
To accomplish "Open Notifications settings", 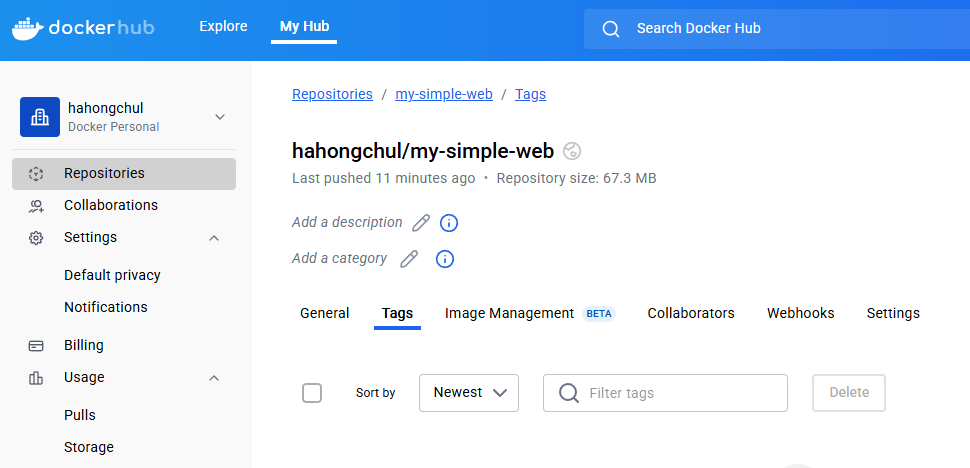I will pos(106,308).
